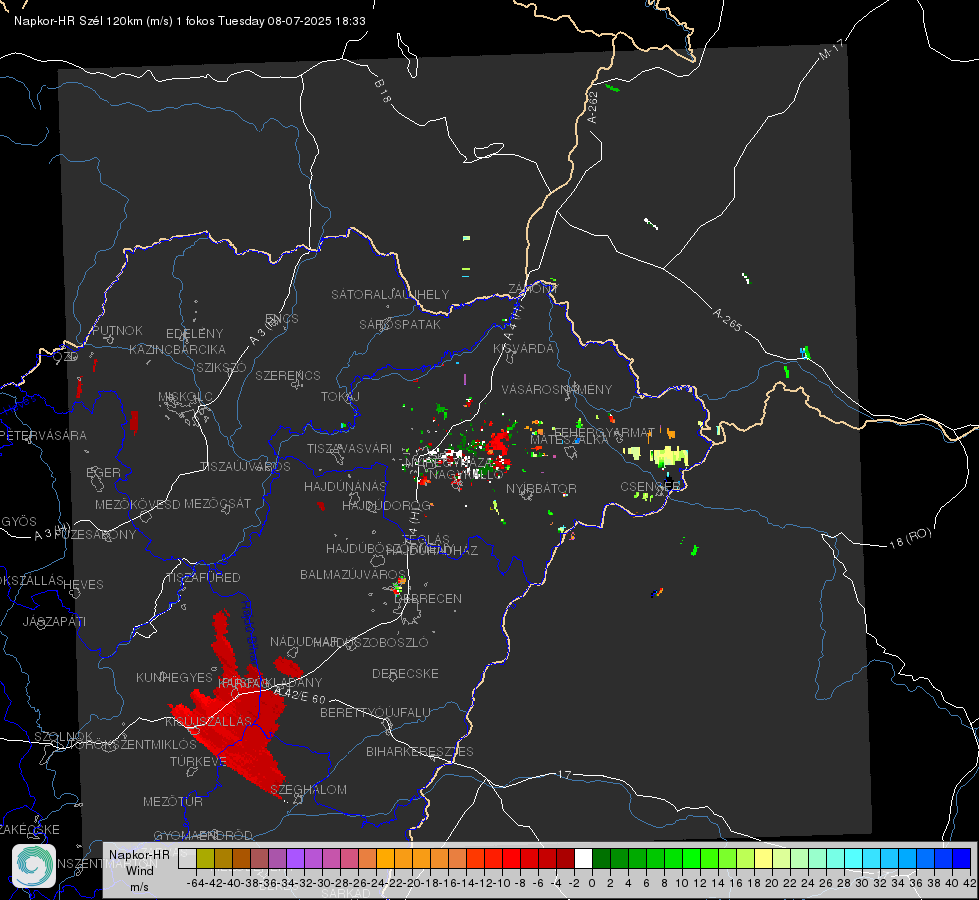Click the TISZAFÜRED city label
The image size is (979, 900).
pos(203,578)
